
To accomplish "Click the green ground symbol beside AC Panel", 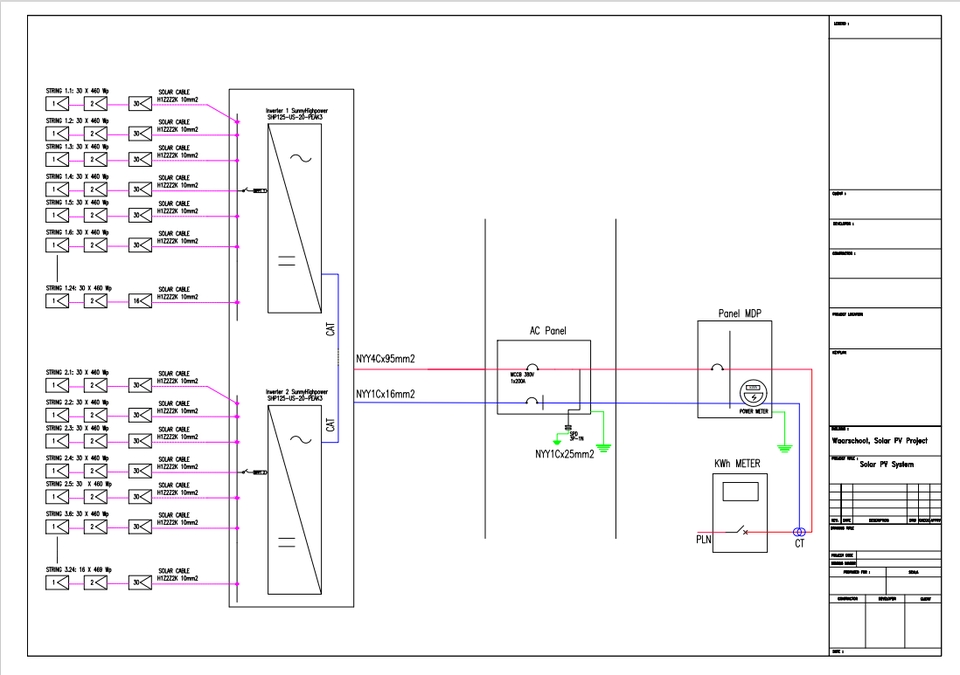I will coord(604,448).
